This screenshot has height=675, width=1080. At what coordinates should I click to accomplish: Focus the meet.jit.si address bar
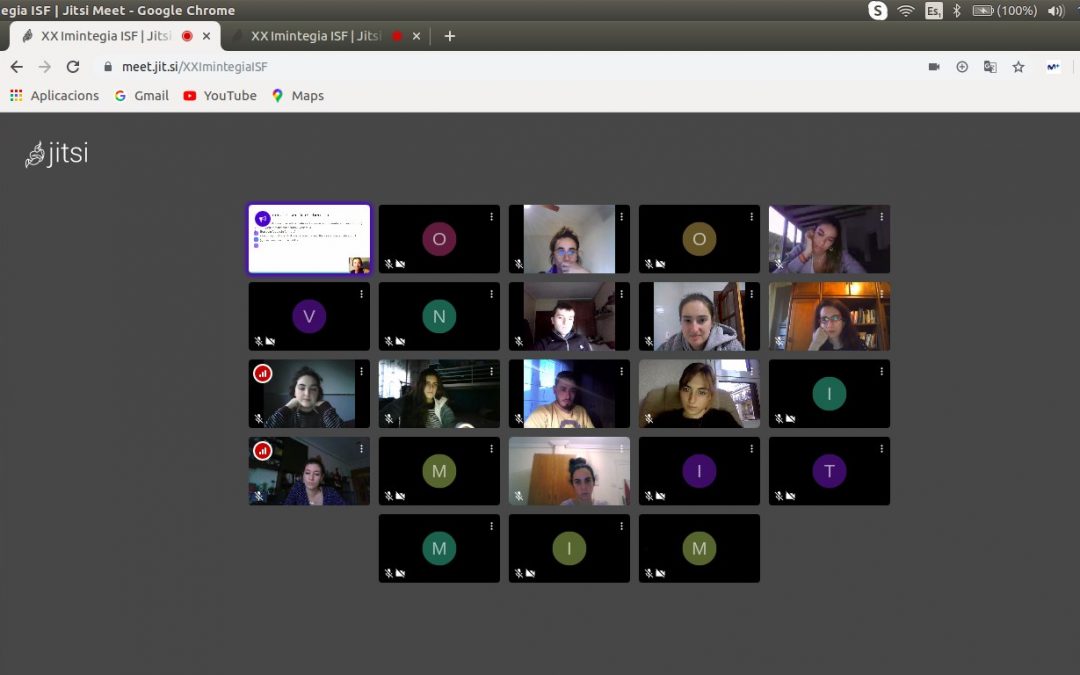coord(500,67)
